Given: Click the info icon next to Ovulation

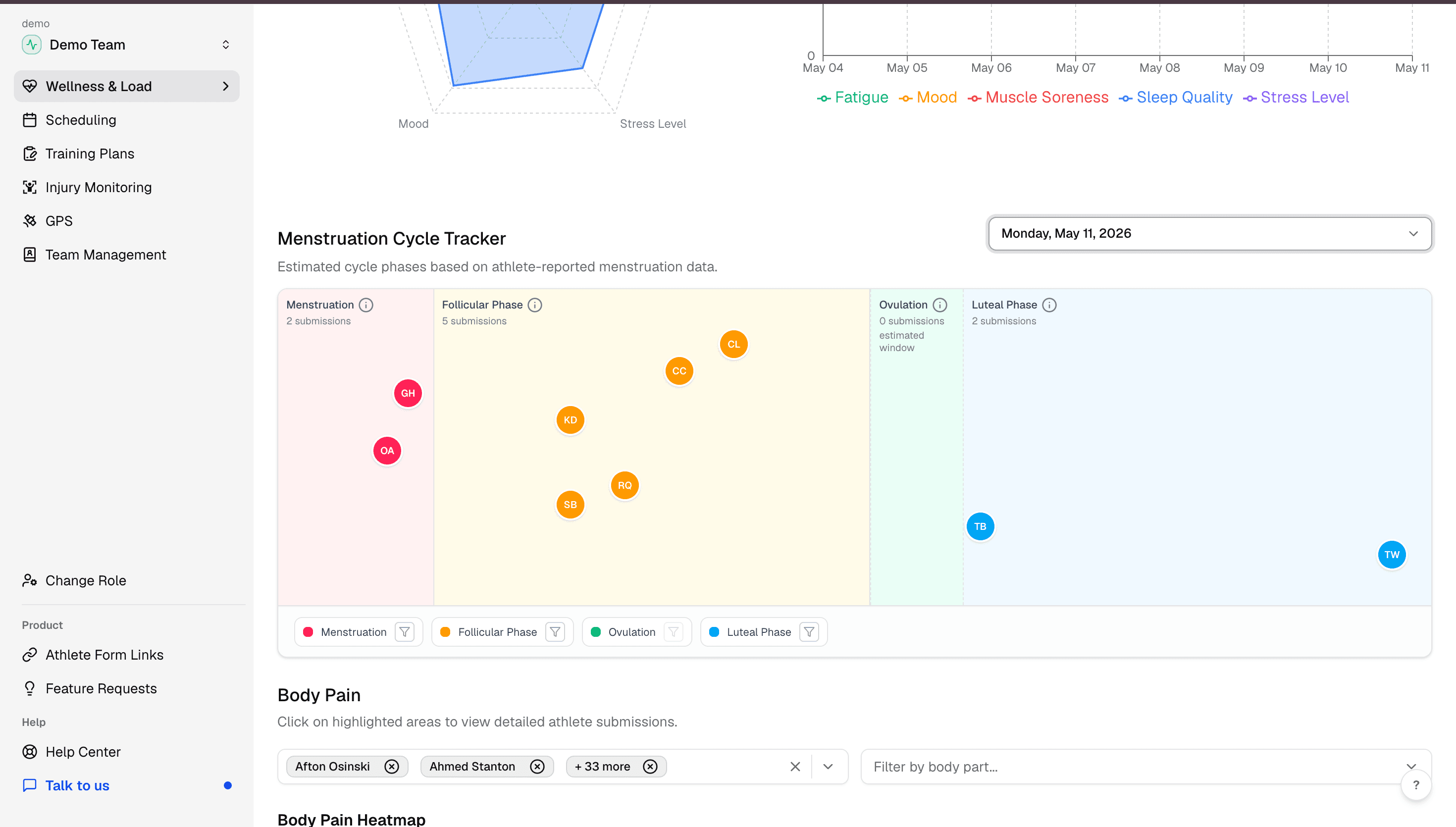Looking at the screenshot, I should pos(940,305).
